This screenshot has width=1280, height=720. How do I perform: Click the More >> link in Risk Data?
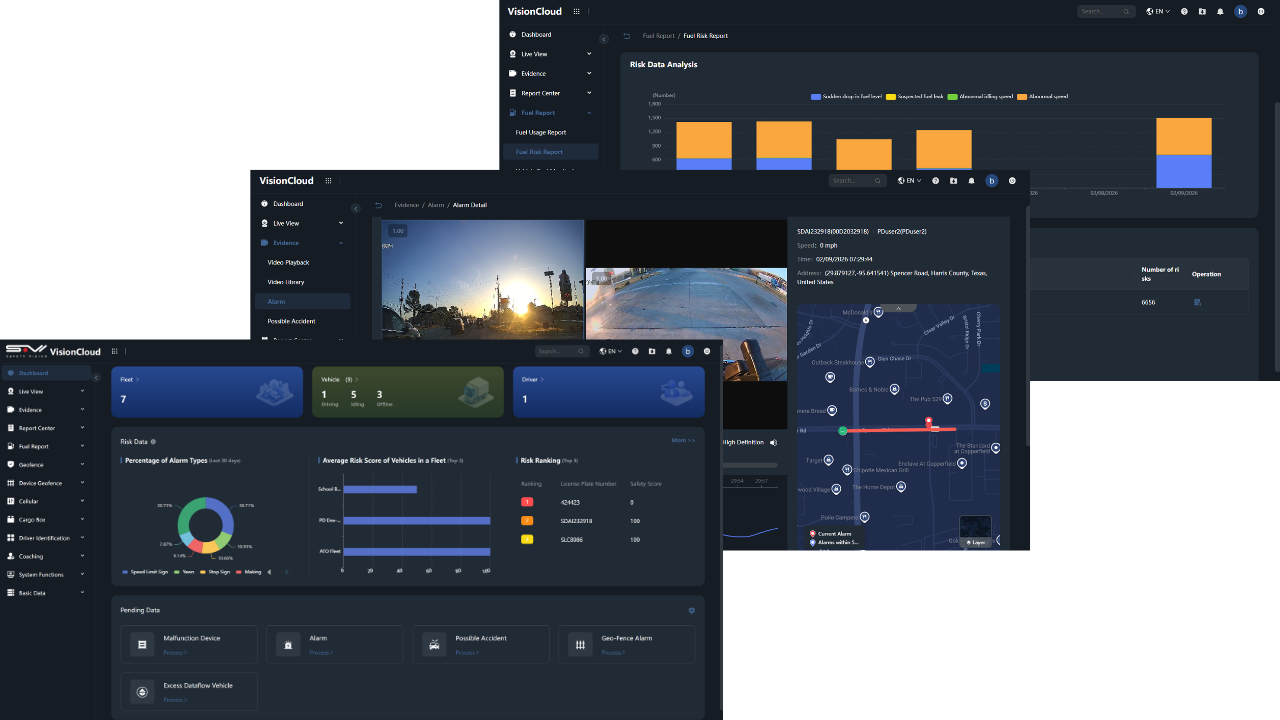click(x=683, y=440)
